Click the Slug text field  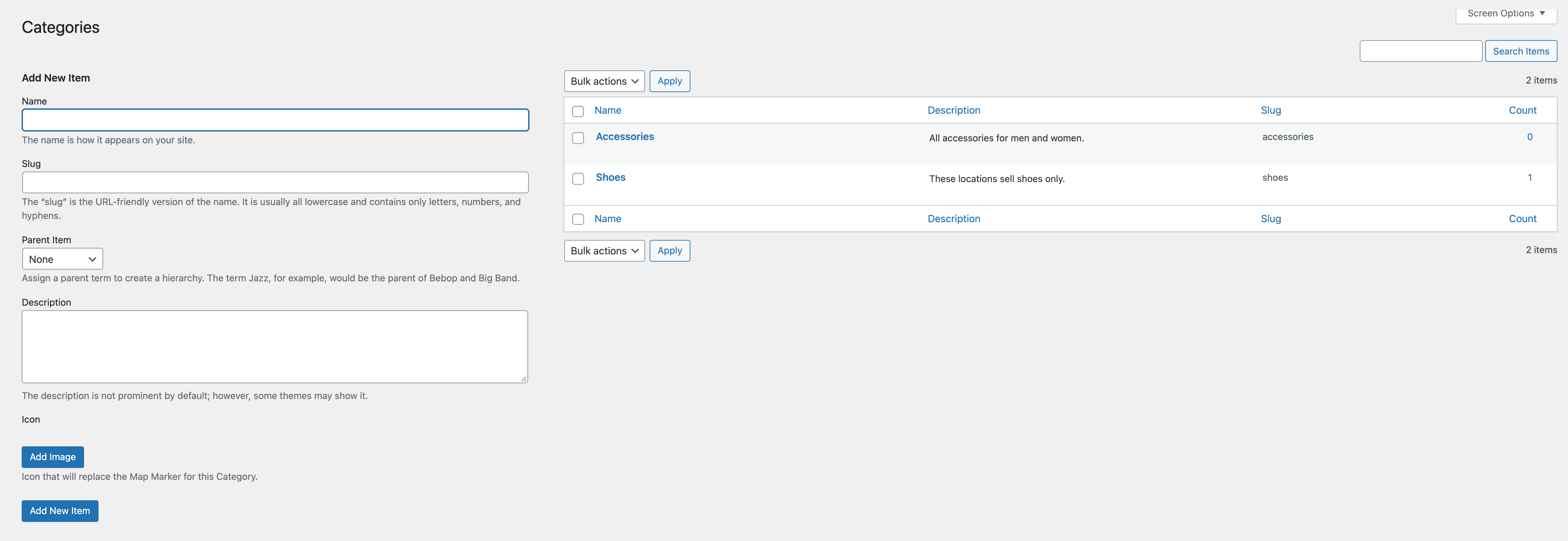pos(275,182)
